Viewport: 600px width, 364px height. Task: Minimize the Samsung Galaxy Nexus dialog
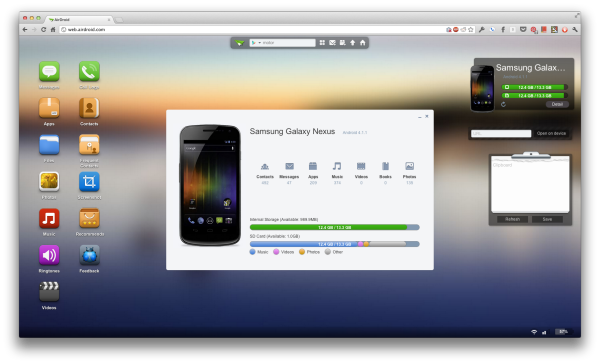coord(420,116)
